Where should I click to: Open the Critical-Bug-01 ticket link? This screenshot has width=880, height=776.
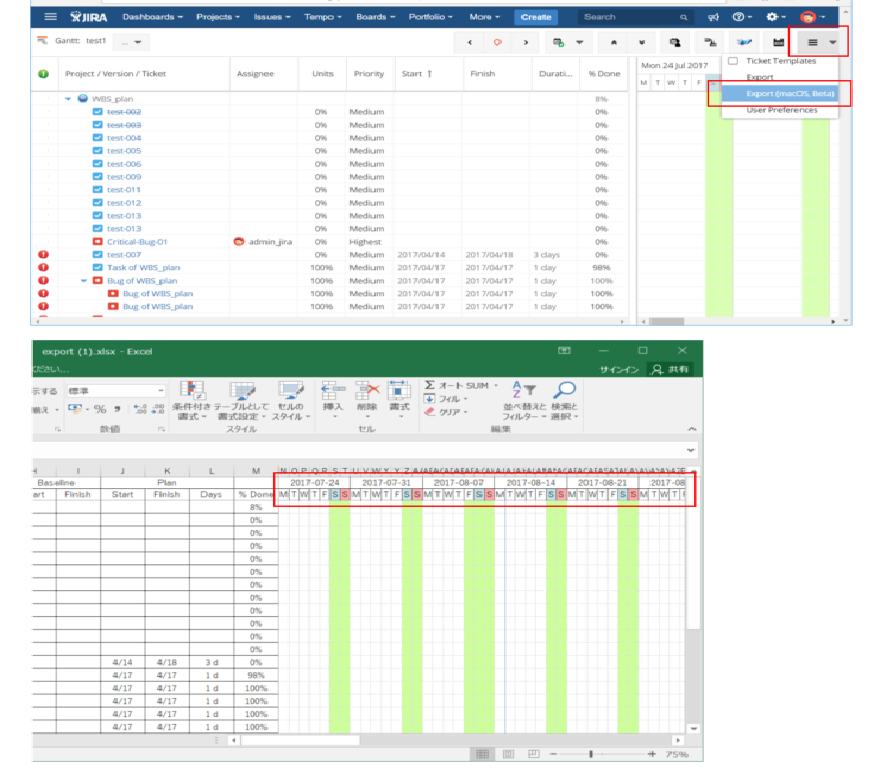coord(137,242)
